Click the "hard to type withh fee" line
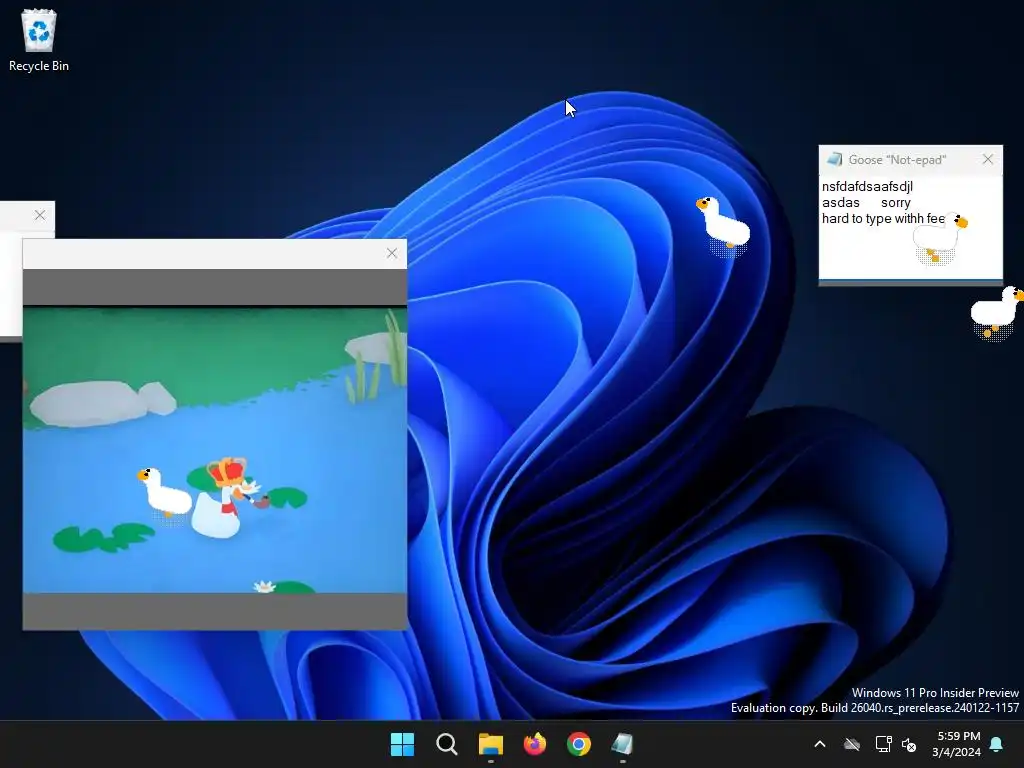This screenshot has width=1024, height=768. click(x=883, y=219)
